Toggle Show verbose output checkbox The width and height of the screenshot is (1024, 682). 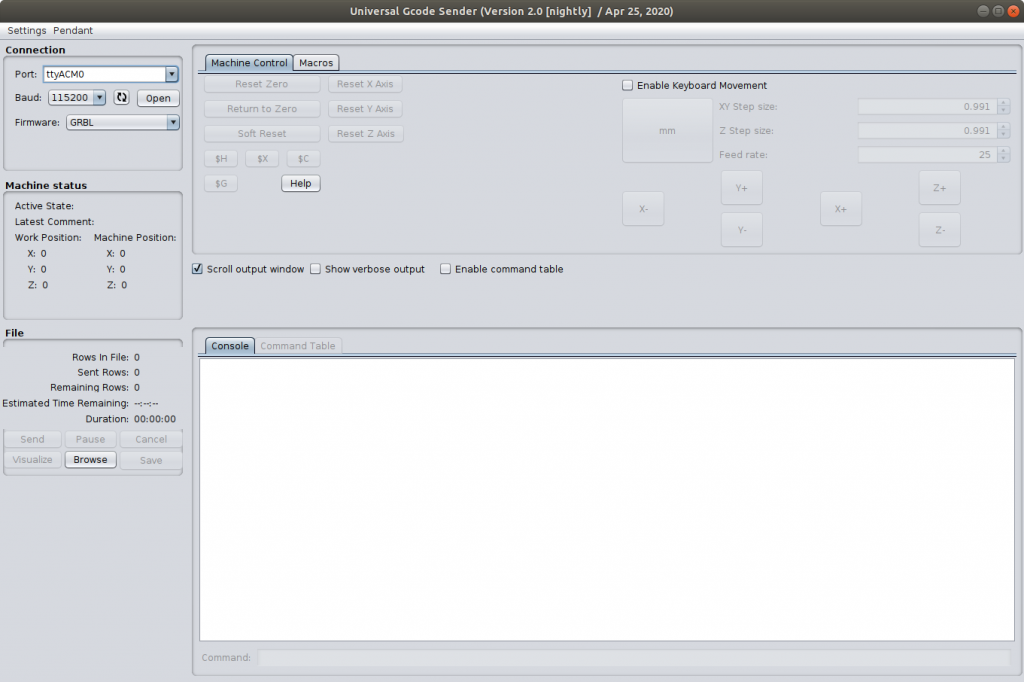point(316,269)
